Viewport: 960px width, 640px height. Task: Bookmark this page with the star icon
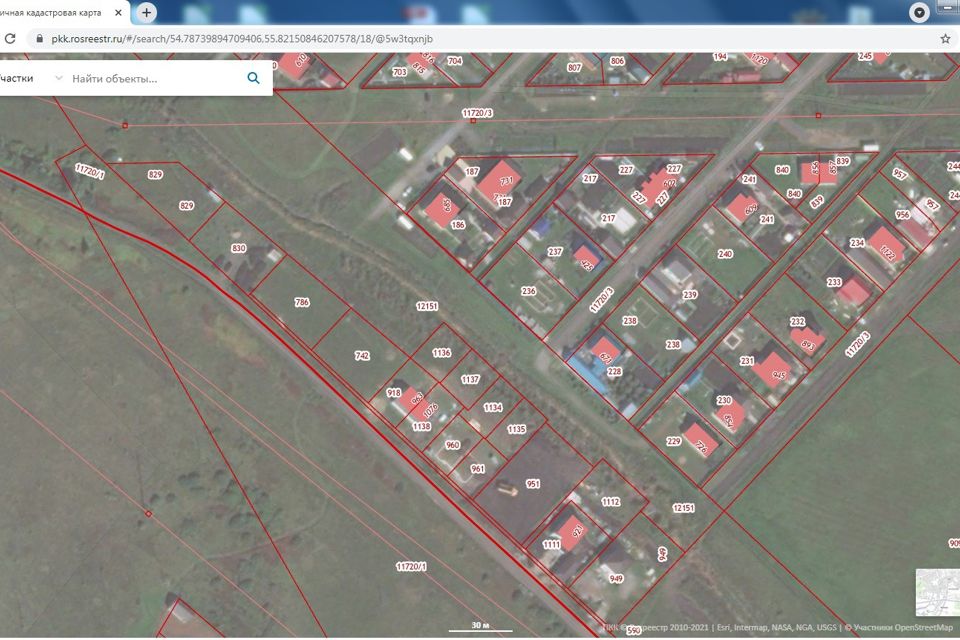click(945, 39)
